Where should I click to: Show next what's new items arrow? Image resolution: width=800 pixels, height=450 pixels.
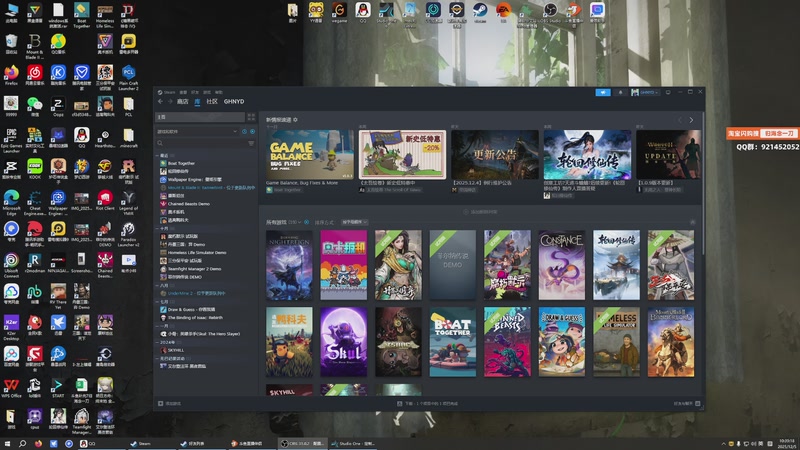click(691, 120)
